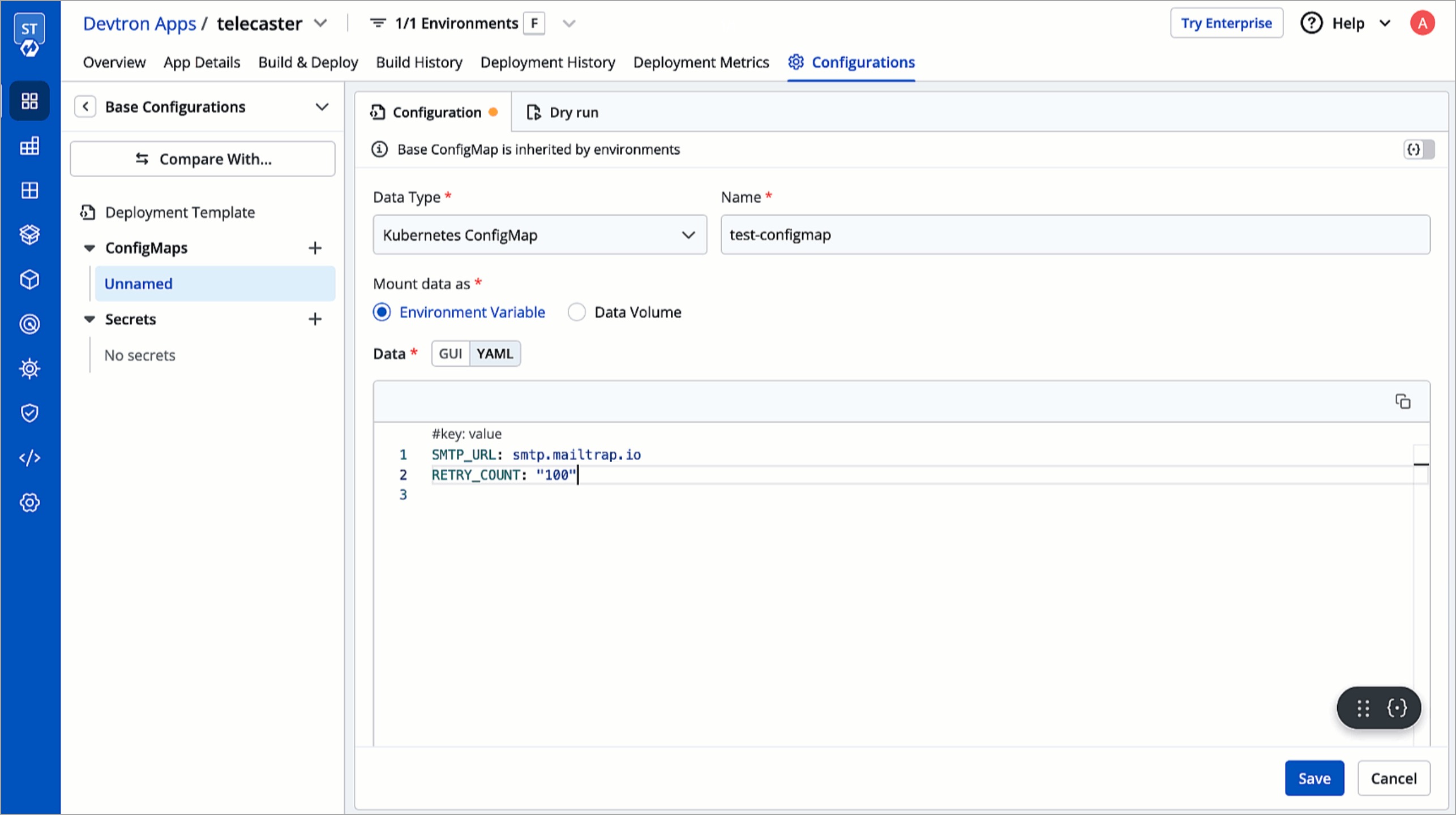The image size is (1456, 815).
Task: Collapse the ConfigMaps section
Action: coord(91,247)
